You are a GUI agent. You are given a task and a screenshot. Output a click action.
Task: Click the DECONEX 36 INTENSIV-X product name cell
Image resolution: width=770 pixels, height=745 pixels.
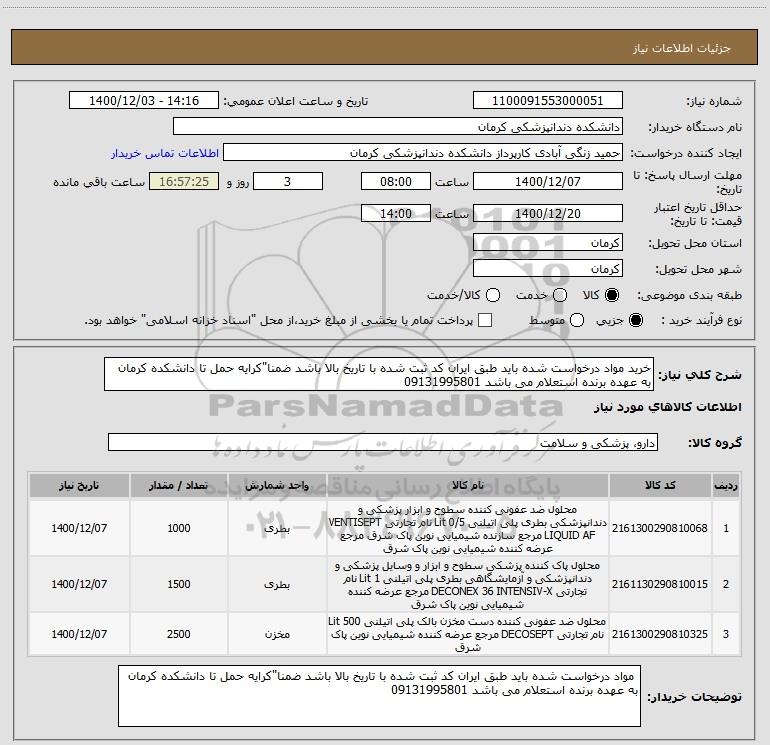468,584
